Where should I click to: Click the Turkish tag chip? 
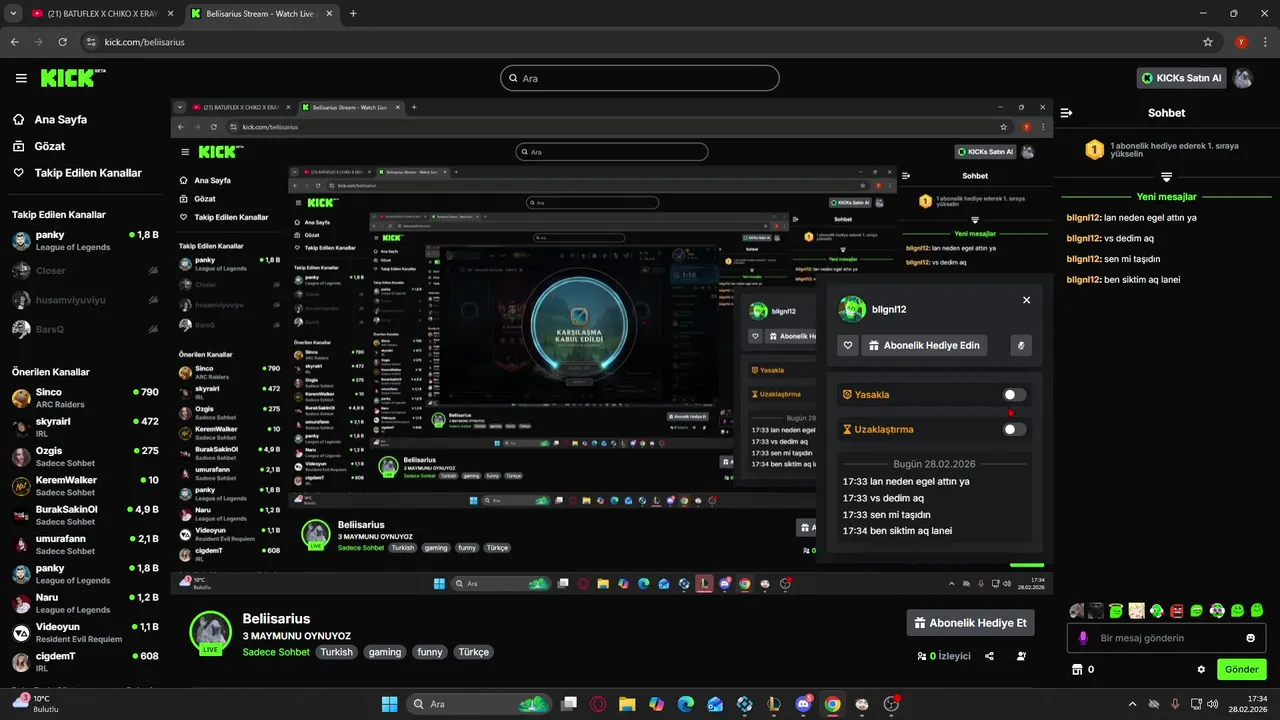(x=337, y=652)
